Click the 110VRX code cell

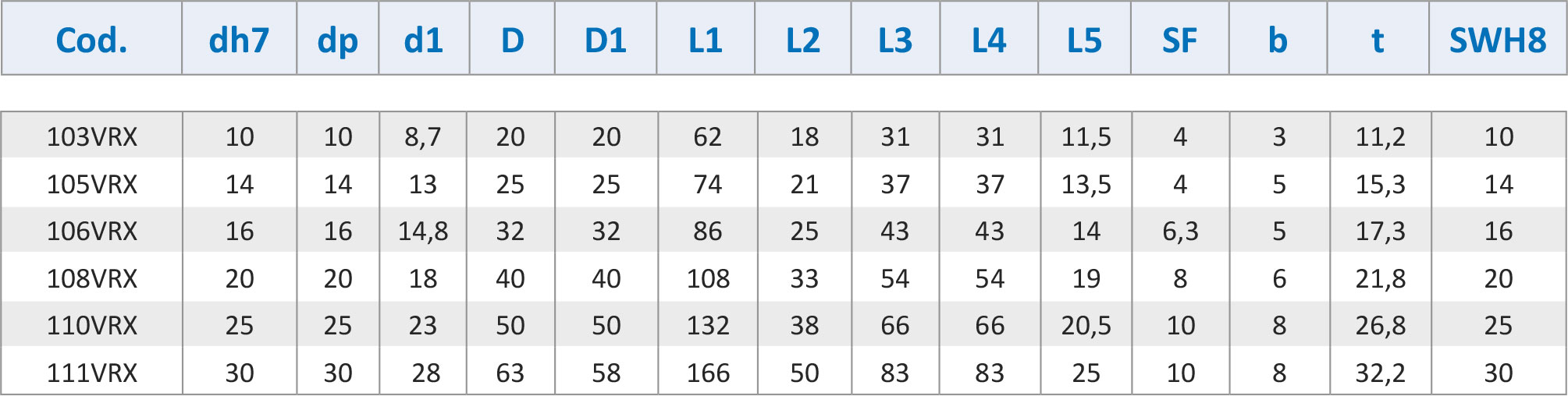click(92, 325)
